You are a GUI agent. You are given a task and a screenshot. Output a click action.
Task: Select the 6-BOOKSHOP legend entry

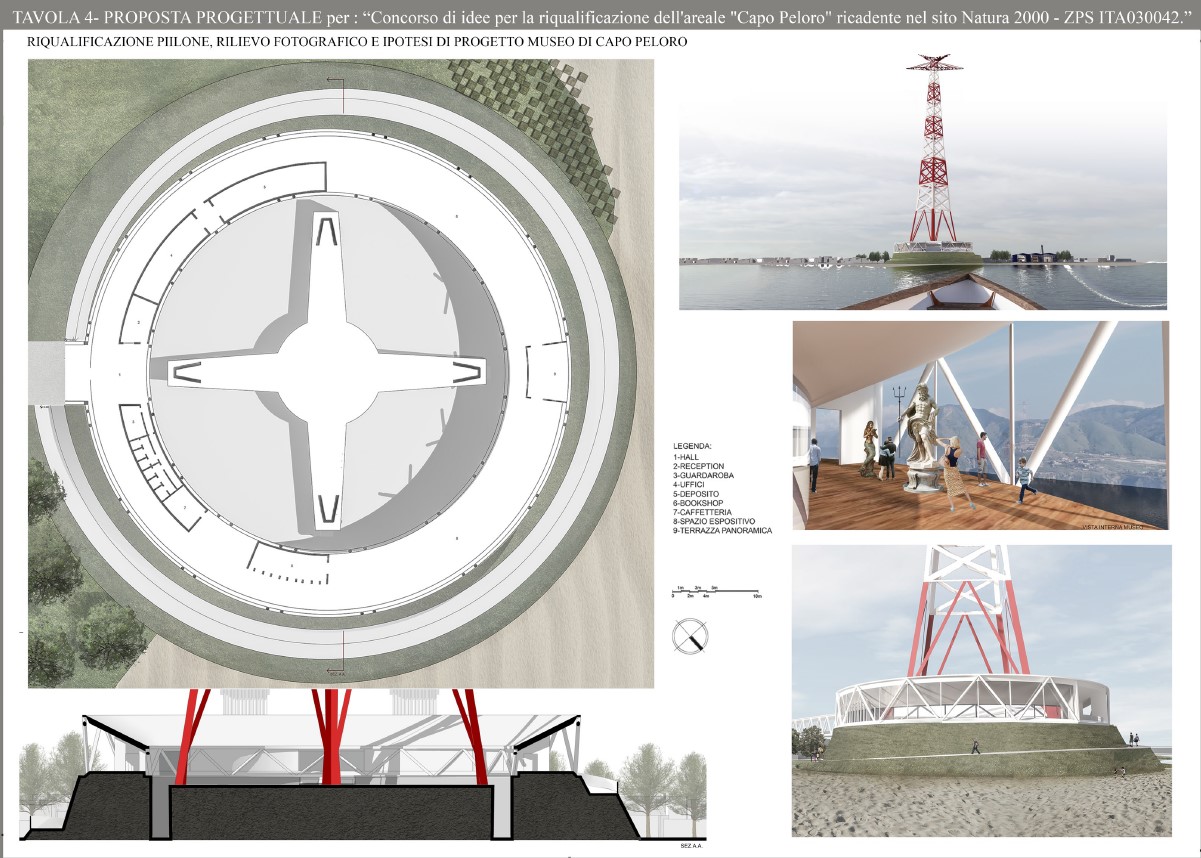698,503
